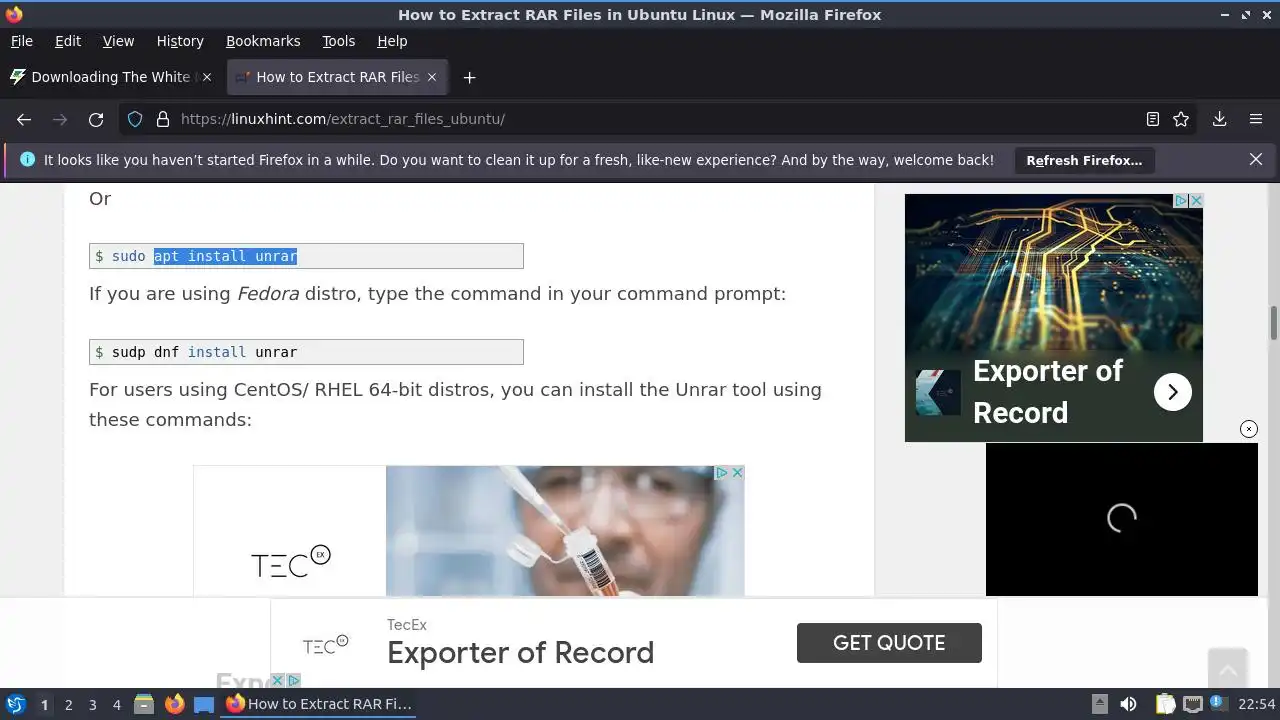The width and height of the screenshot is (1280, 720).
Task: Reload the current page
Action: [x=96, y=119]
